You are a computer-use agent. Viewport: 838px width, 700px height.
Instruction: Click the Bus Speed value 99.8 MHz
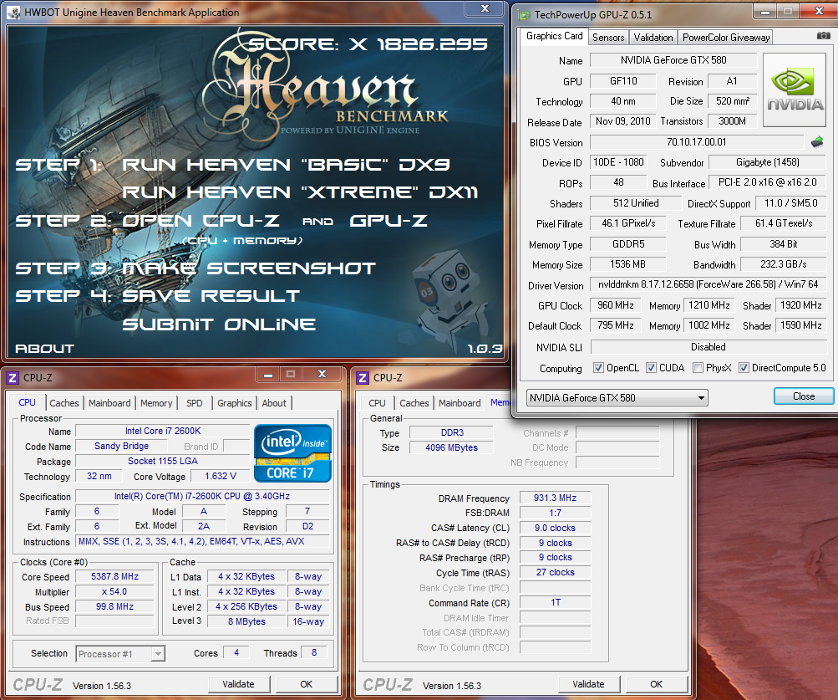115,606
